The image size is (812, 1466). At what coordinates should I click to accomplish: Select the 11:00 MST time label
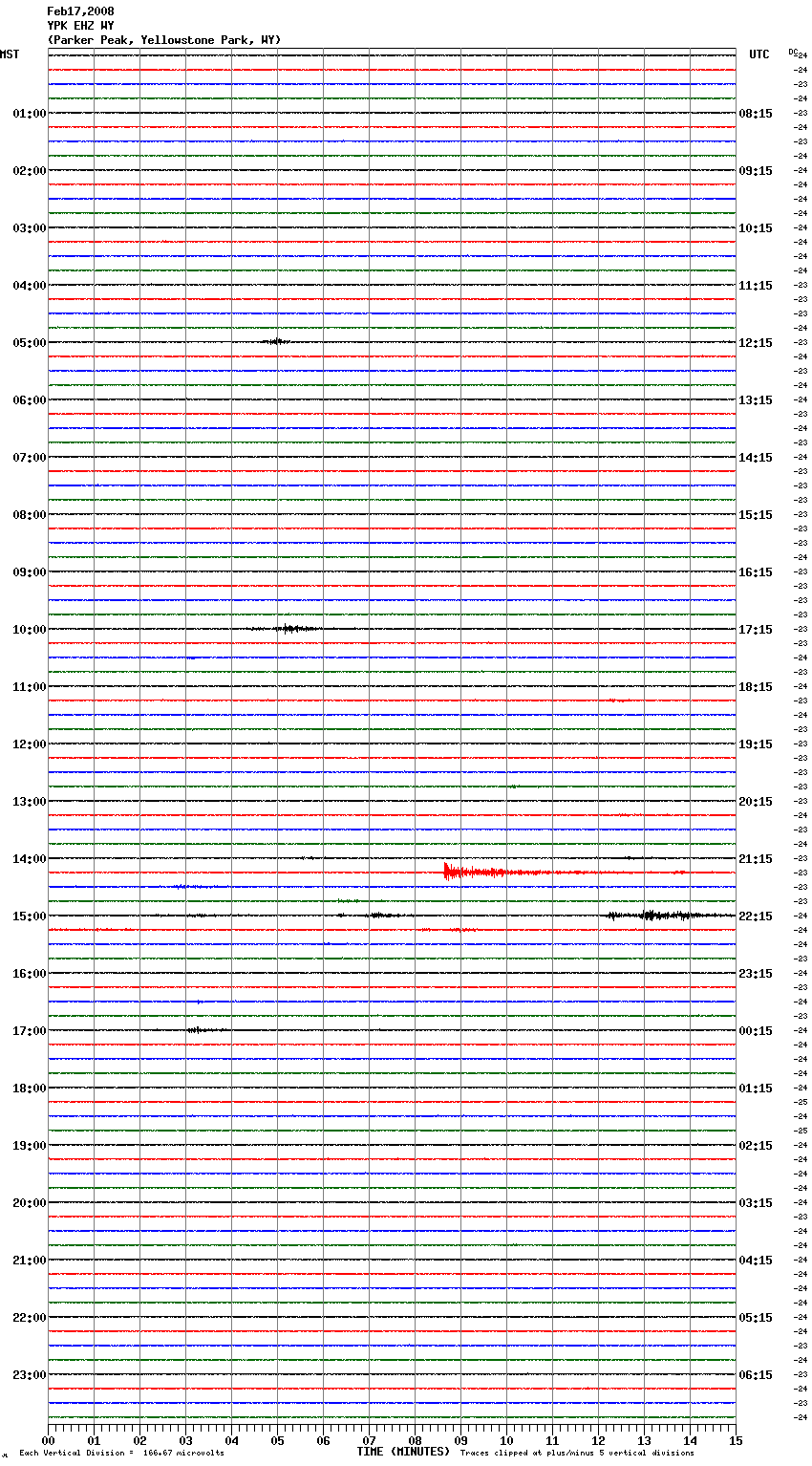pos(30,687)
